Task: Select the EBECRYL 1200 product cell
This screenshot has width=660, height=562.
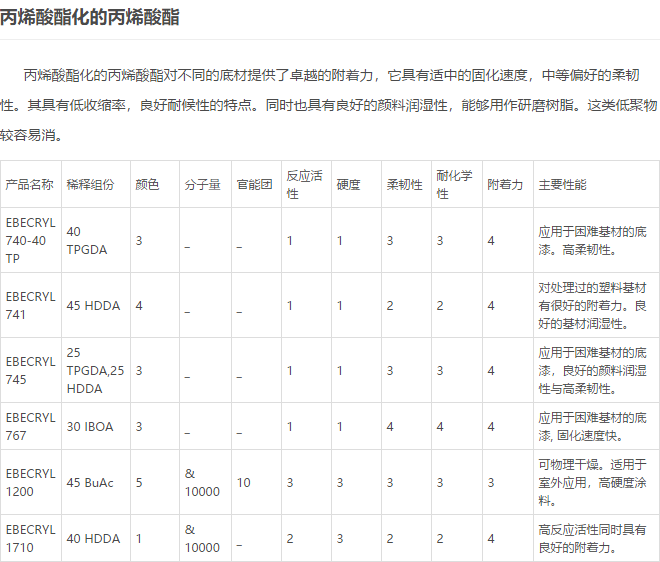Action: 30,482
